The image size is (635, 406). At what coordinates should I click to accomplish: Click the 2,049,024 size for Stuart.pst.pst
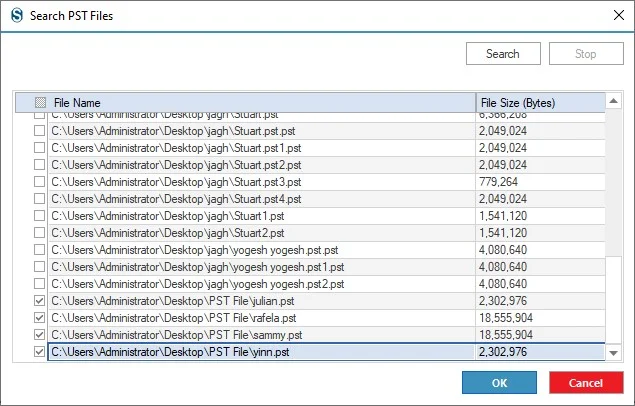[x=541, y=131]
